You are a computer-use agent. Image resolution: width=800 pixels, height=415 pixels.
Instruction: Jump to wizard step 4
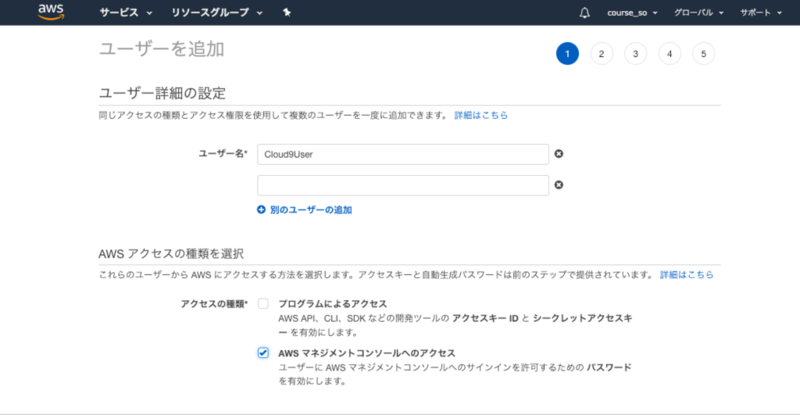tap(669, 54)
